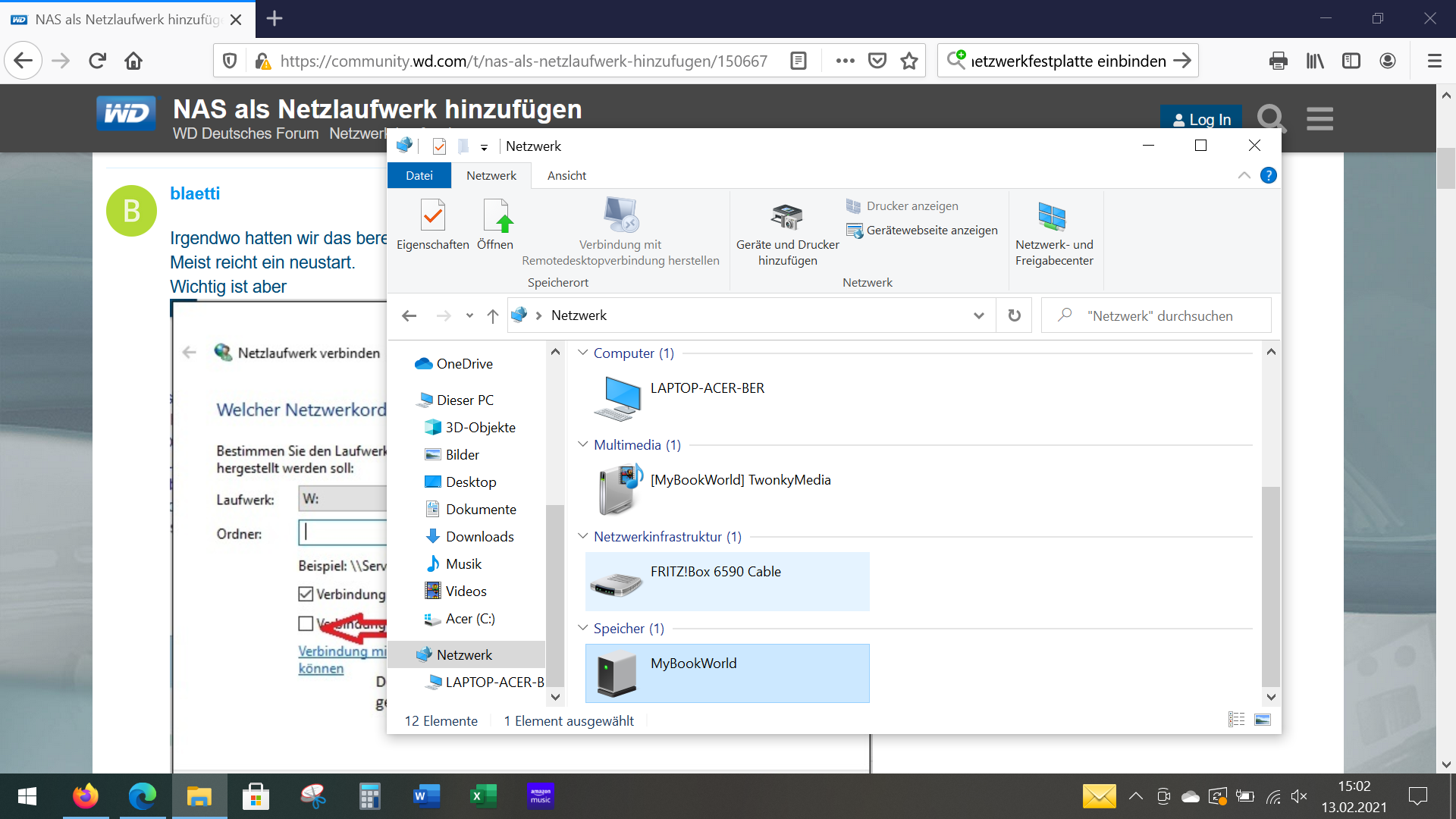Collapse the Speicher (1) group
The height and width of the screenshot is (819, 1456).
pyautogui.click(x=582, y=628)
